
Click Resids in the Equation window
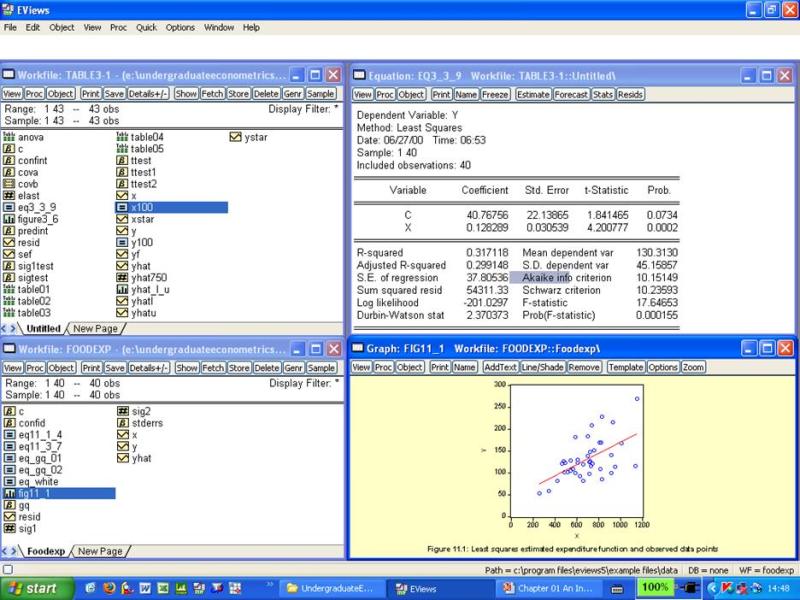[x=630, y=94]
